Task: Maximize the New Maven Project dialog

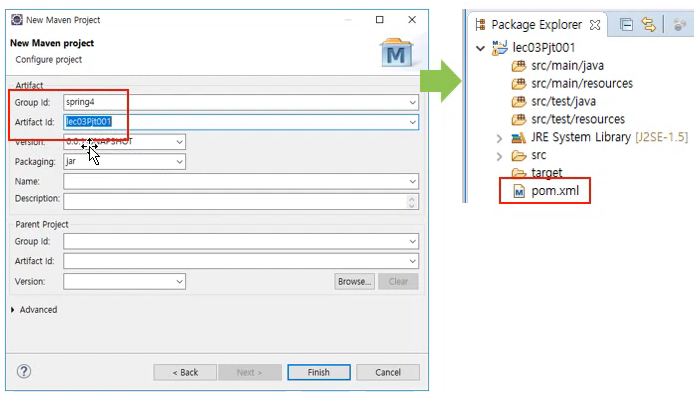Action: point(379,19)
